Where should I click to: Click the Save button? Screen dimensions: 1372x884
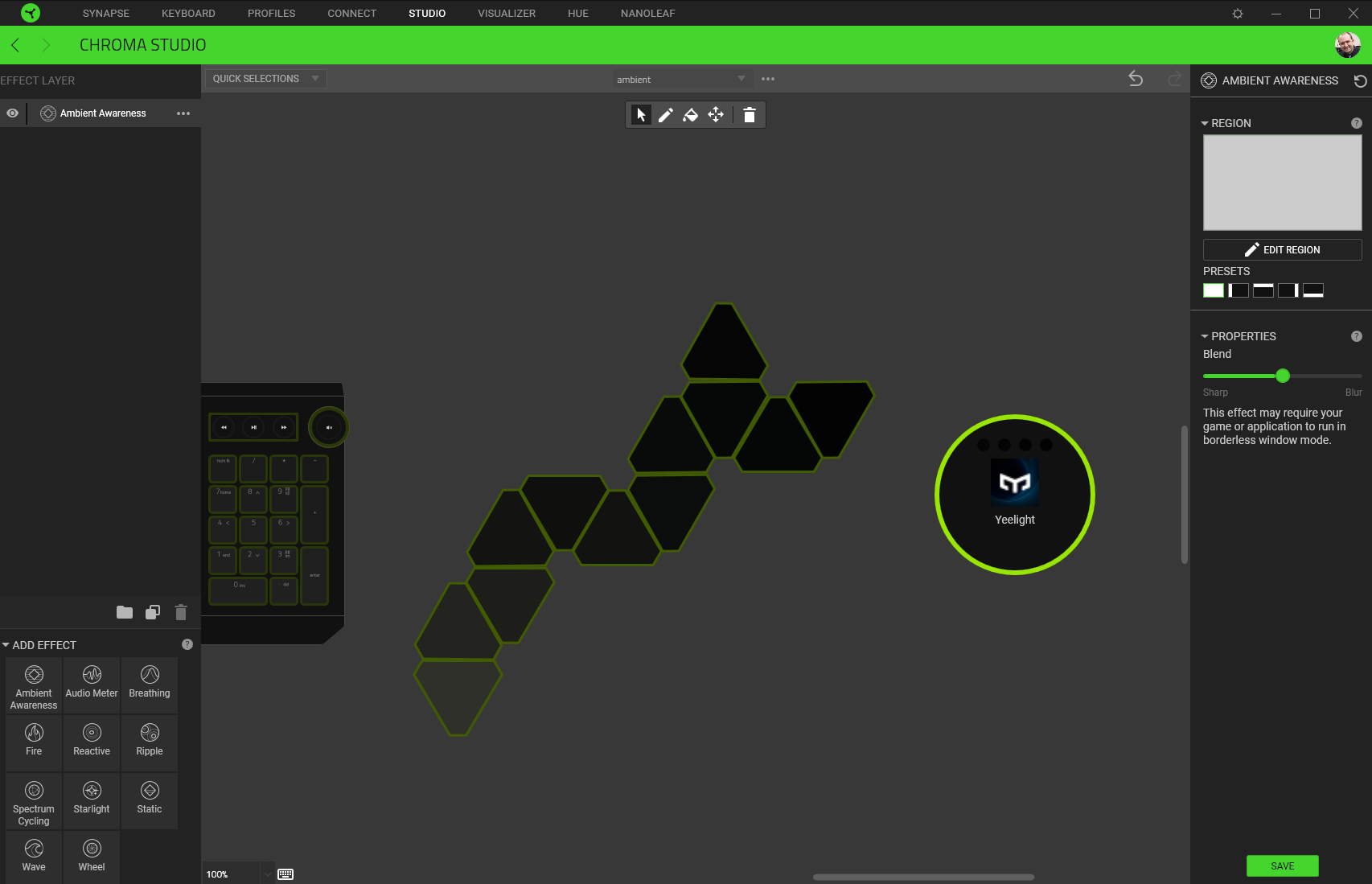point(1282,865)
